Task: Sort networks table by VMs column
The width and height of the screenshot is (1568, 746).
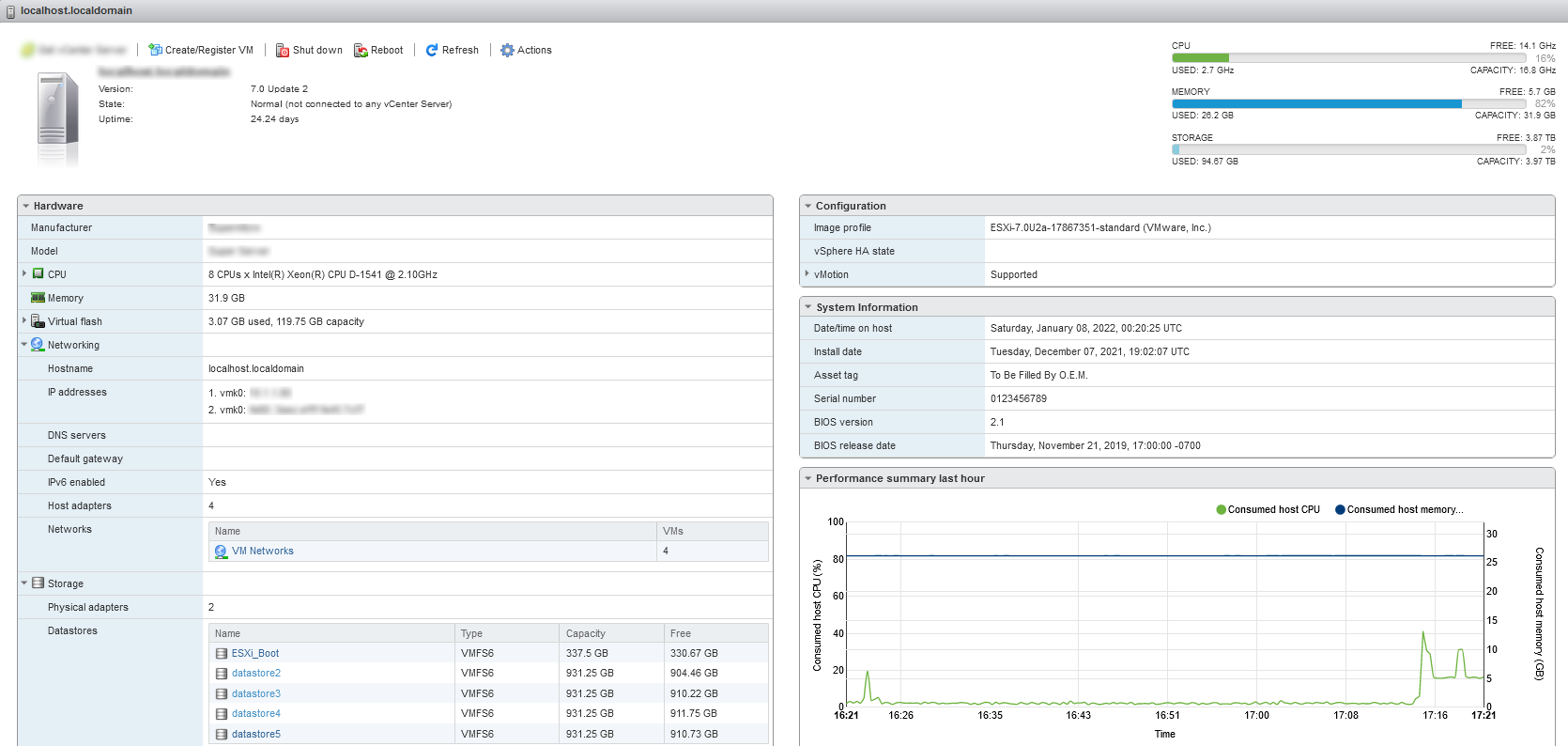Action: click(x=713, y=531)
